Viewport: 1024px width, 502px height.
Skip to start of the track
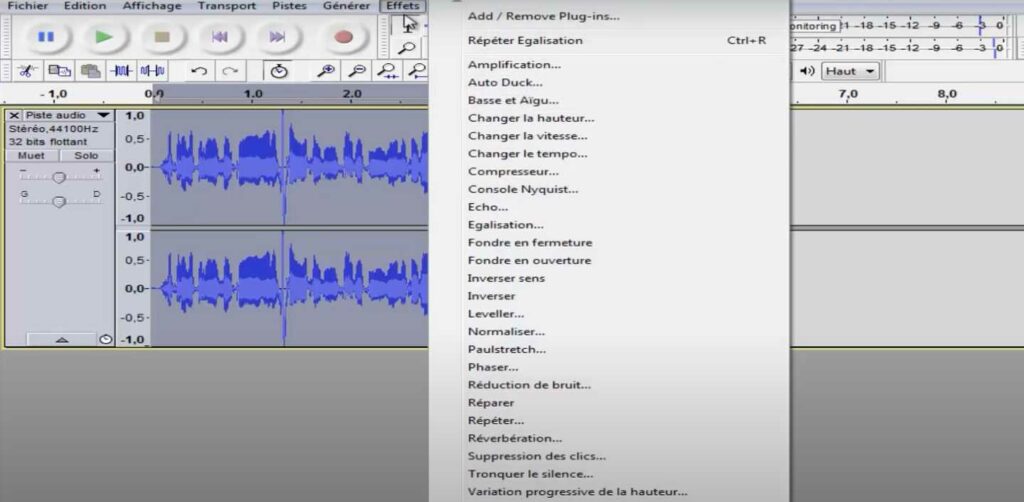pyautogui.click(x=219, y=37)
